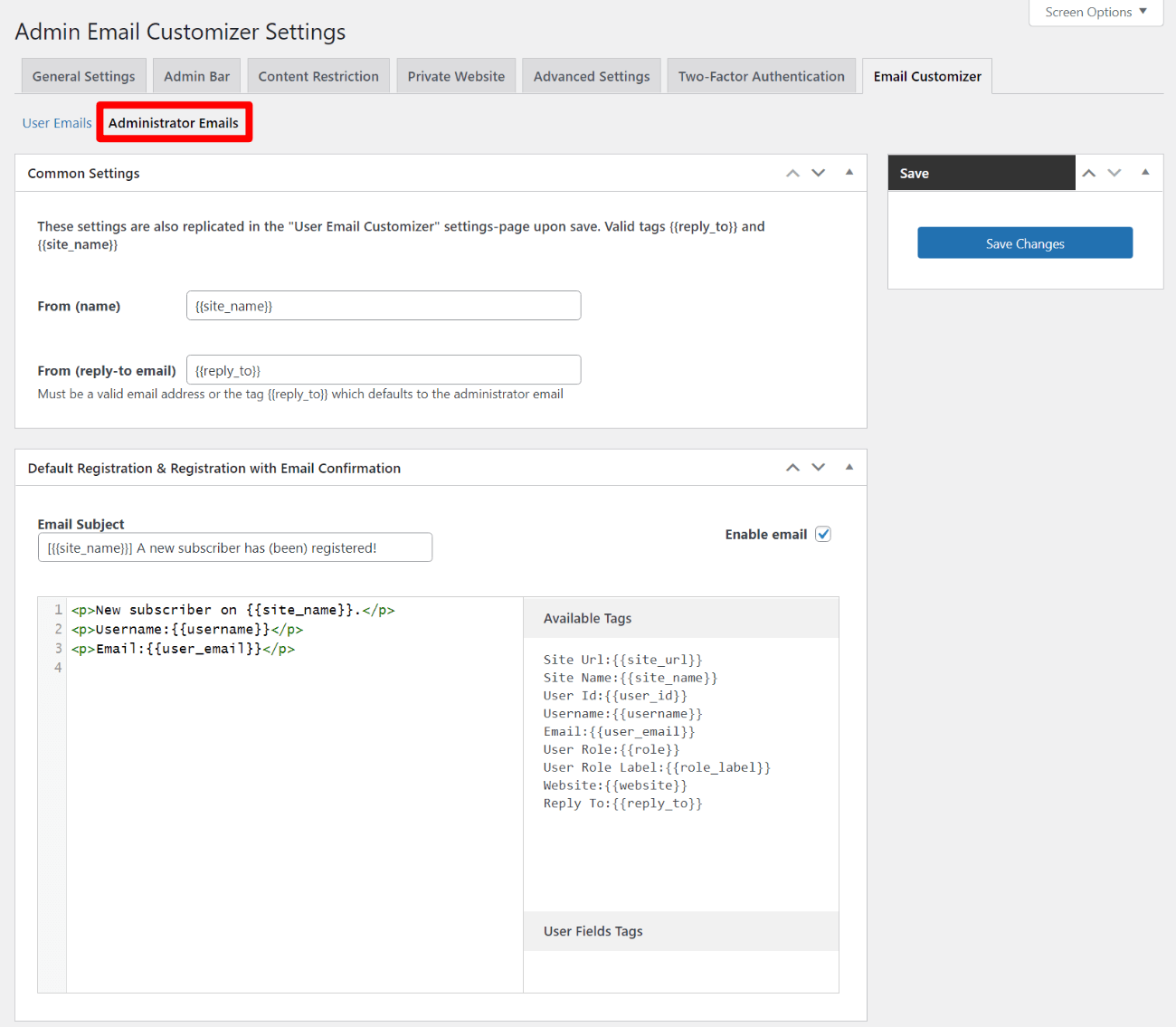The image size is (1176, 1027).
Task: Click into the Email Subject field
Action: [x=235, y=547]
